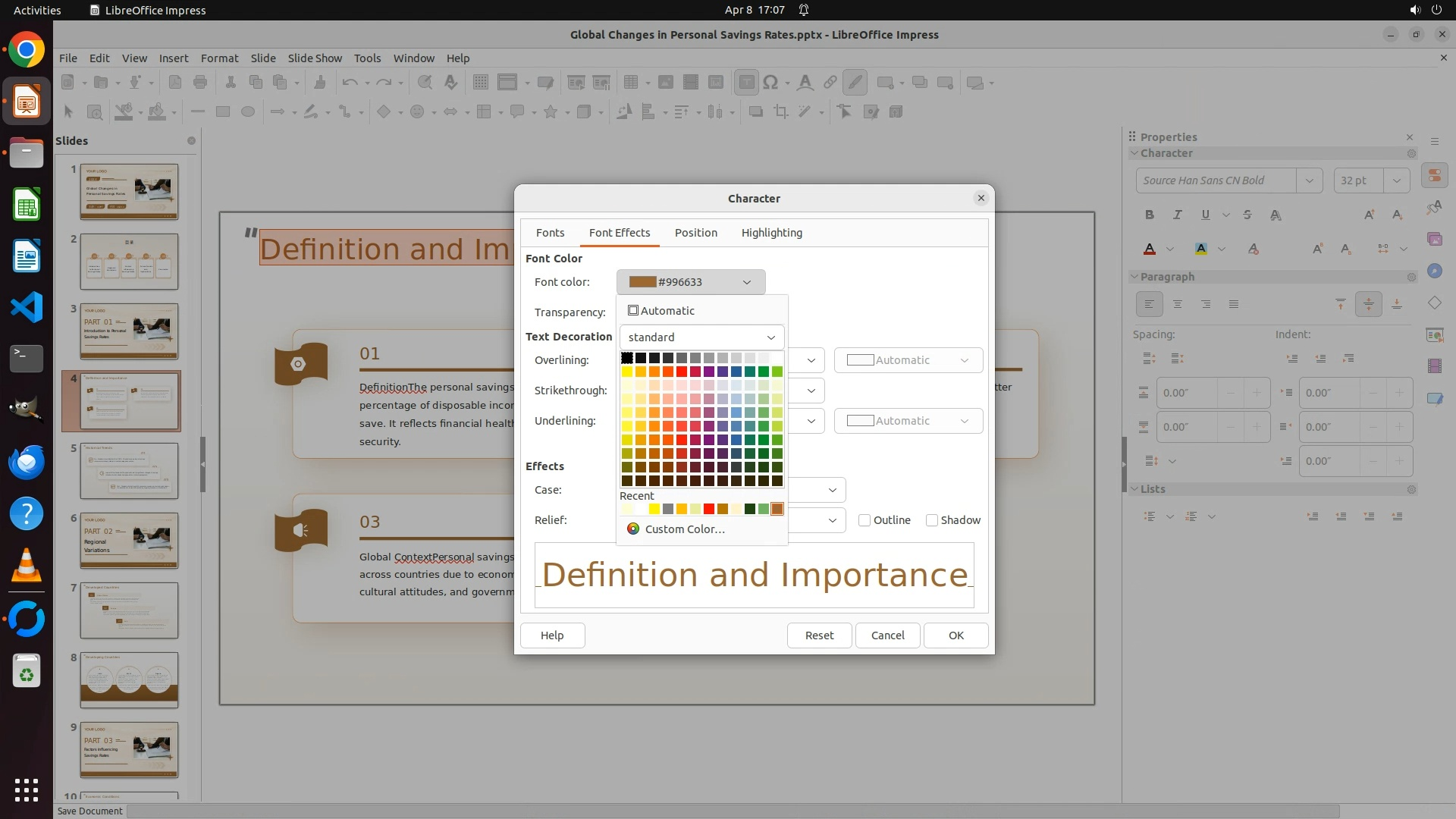
Task: Open VLC from the Ubuntu dock
Action: (x=27, y=565)
